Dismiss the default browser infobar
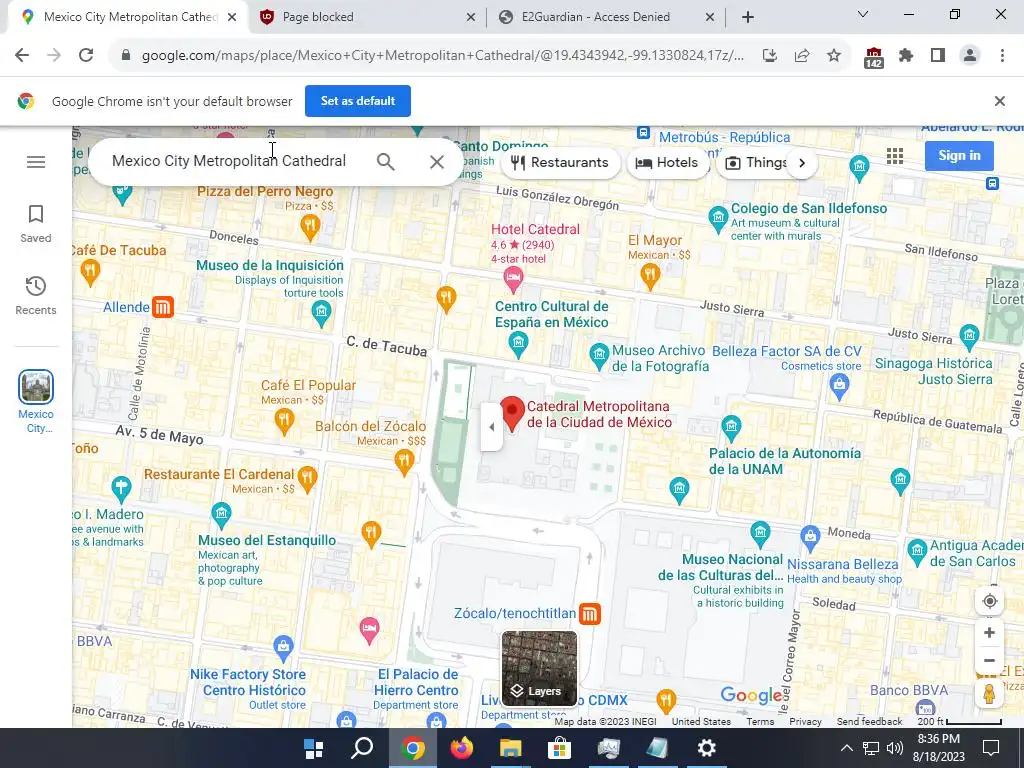 [x=999, y=101]
